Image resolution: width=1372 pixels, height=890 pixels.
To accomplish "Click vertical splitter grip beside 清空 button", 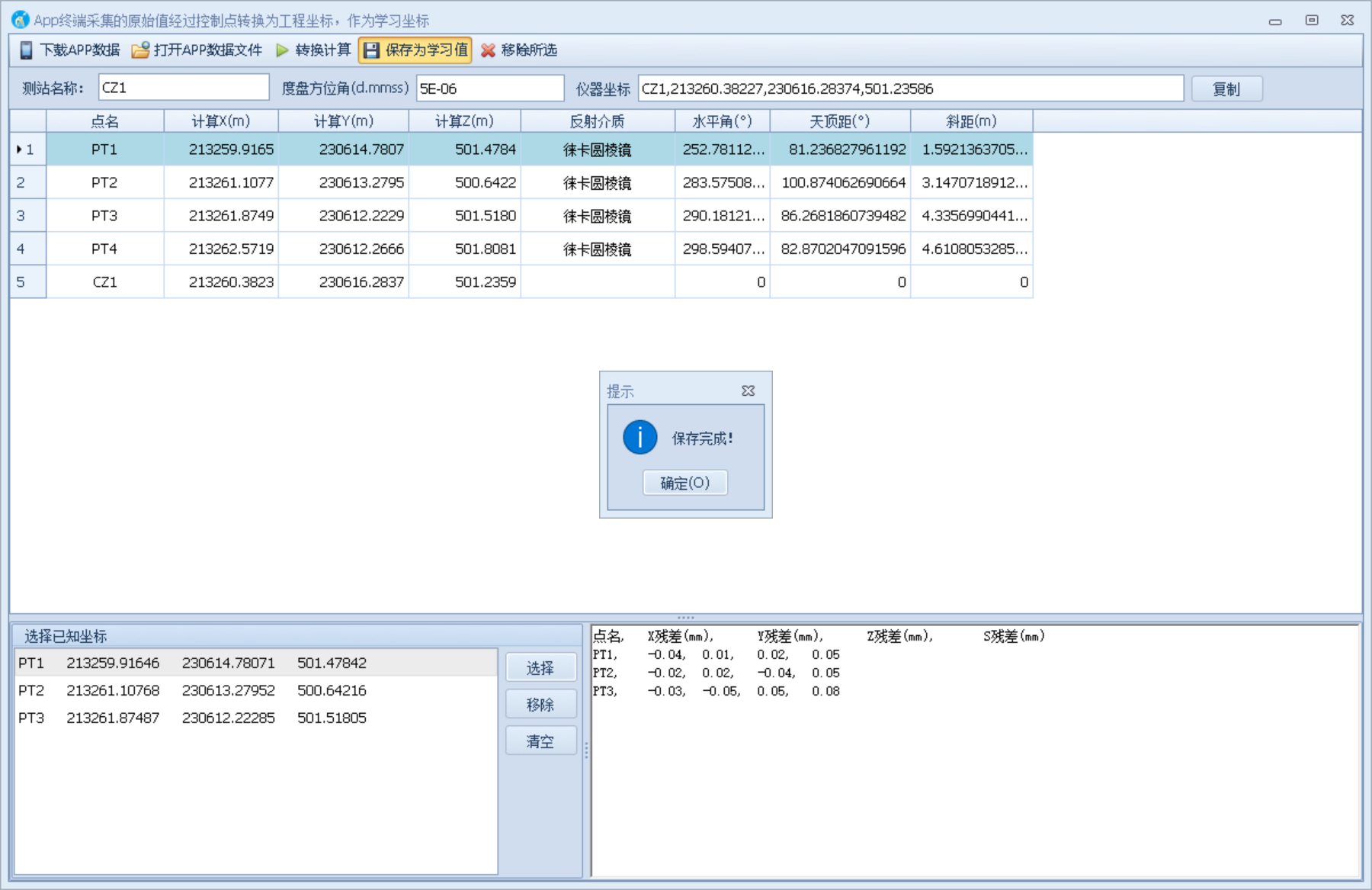I will pyautogui.click(x=586, y=750).
